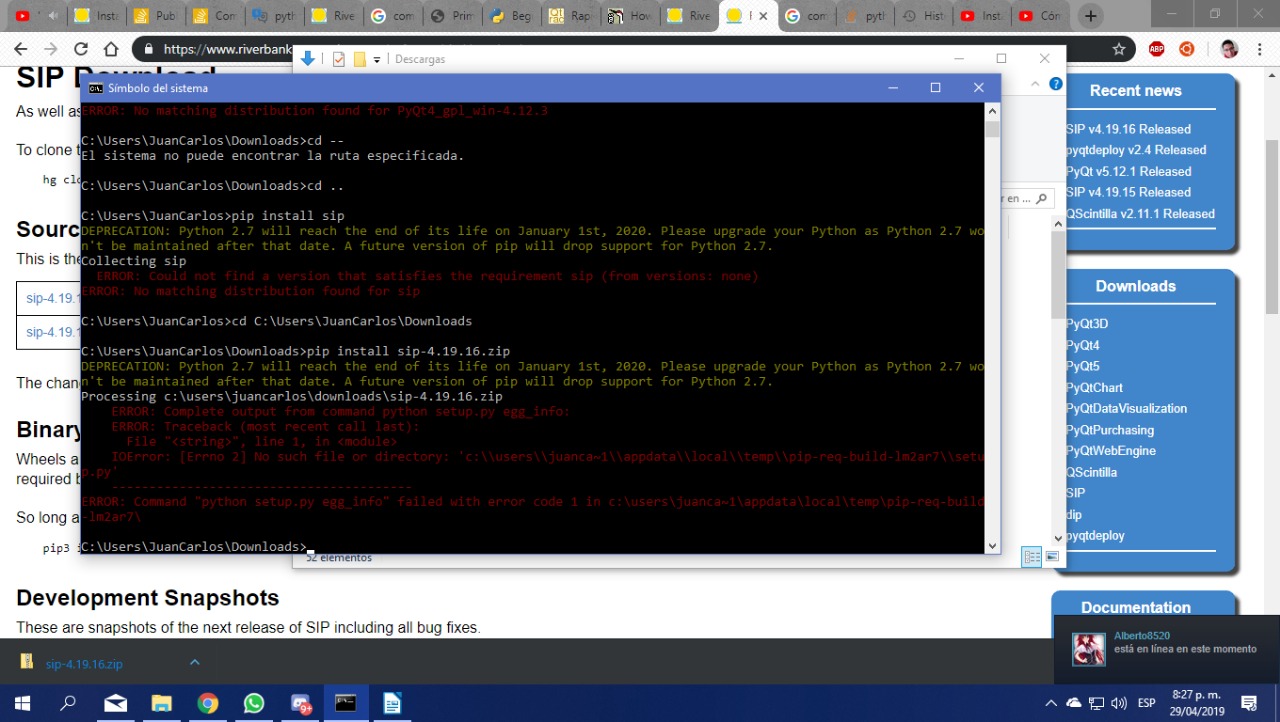
Task: Open the Alberto8520 online notification
Action: [1167, 648]
